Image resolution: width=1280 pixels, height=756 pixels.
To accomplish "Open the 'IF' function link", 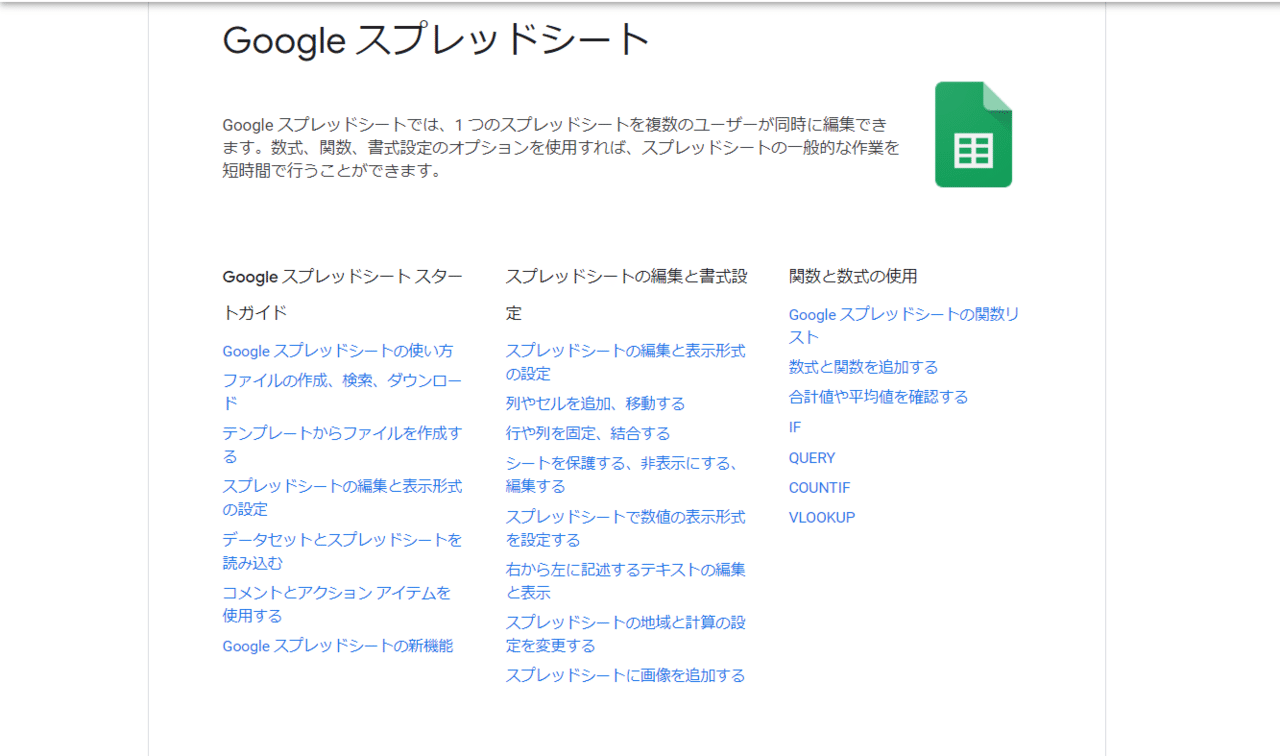I will pyautogui.click(x=795, y=427).
